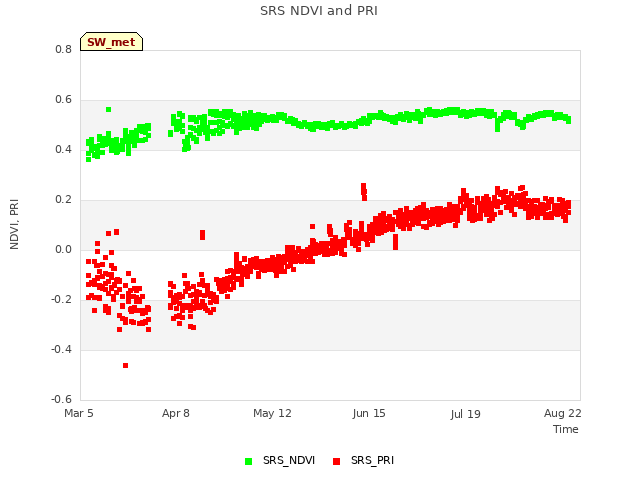Click the 0.6 y-axis tick label

(63, 99)
